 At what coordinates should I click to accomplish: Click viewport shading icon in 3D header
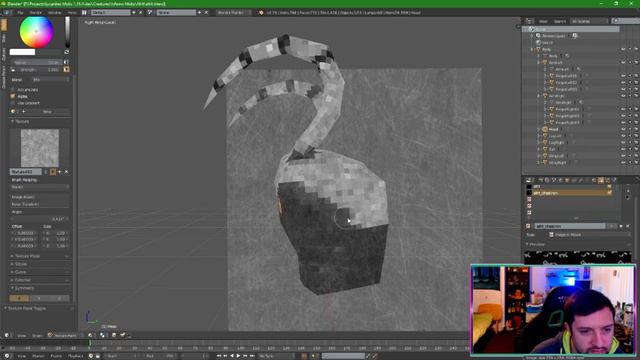pos(90,335)
